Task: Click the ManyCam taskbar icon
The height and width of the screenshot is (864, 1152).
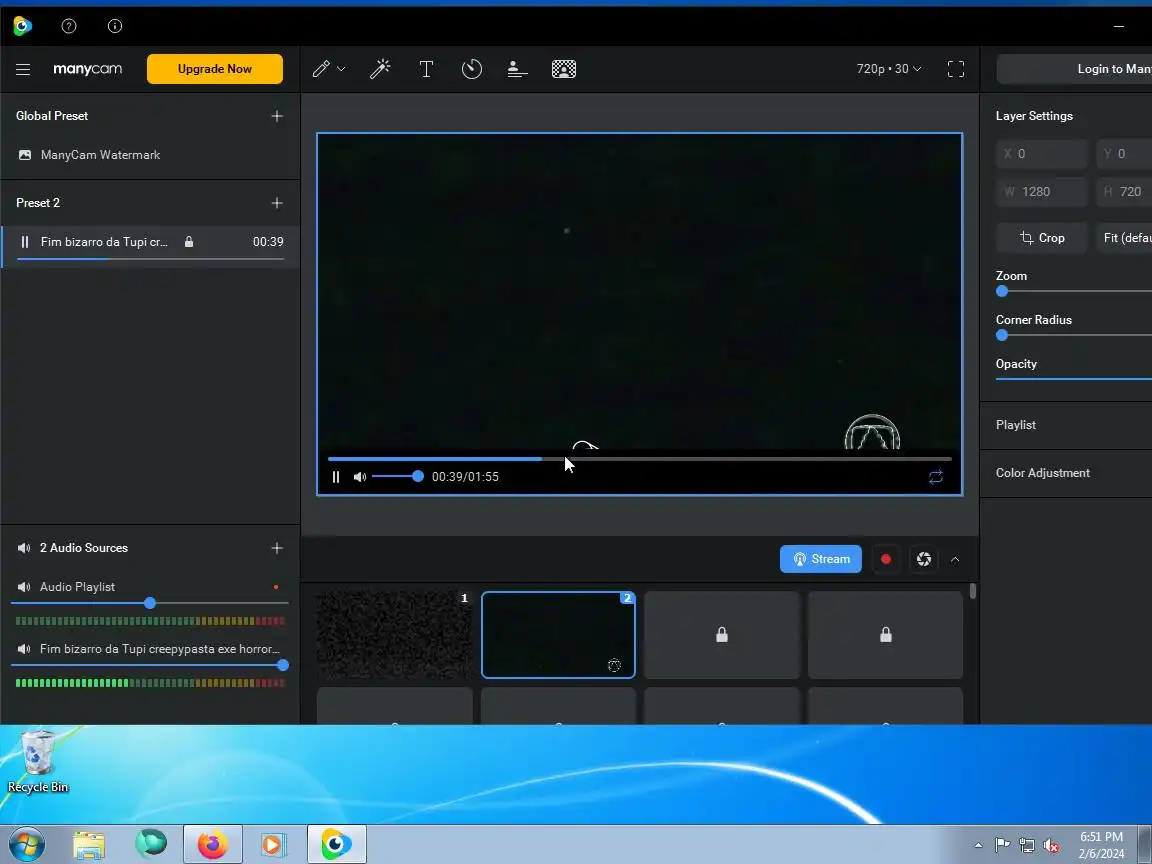Action: click(336, 845)
